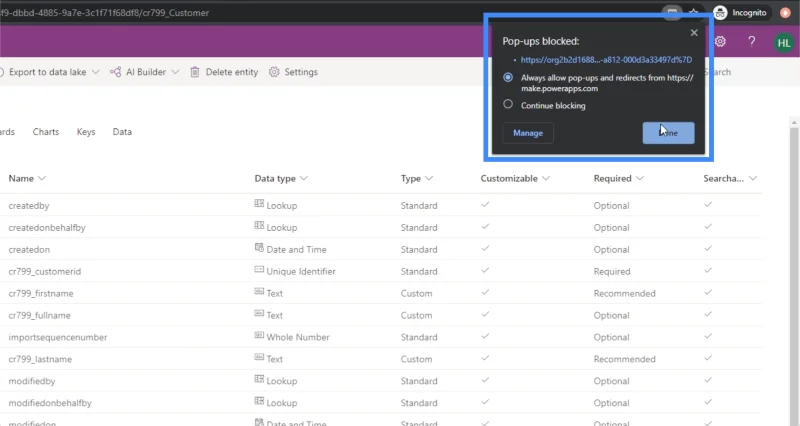Click the Settings gear icon in toolbar

click(274, 72)
